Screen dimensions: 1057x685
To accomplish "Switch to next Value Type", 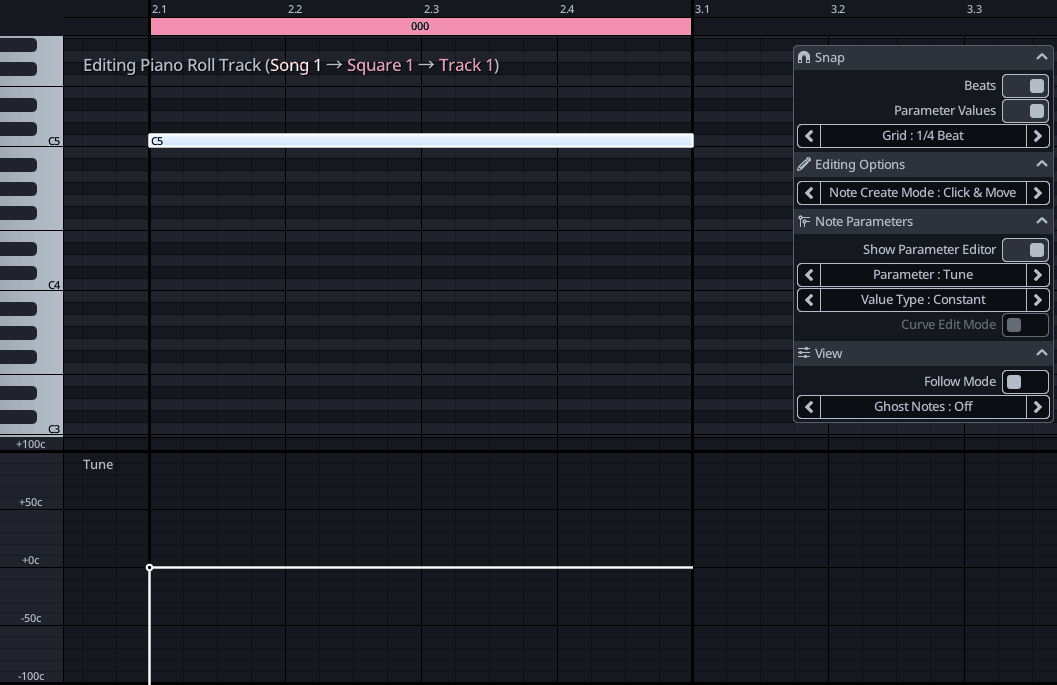I will click(1038, 300).
